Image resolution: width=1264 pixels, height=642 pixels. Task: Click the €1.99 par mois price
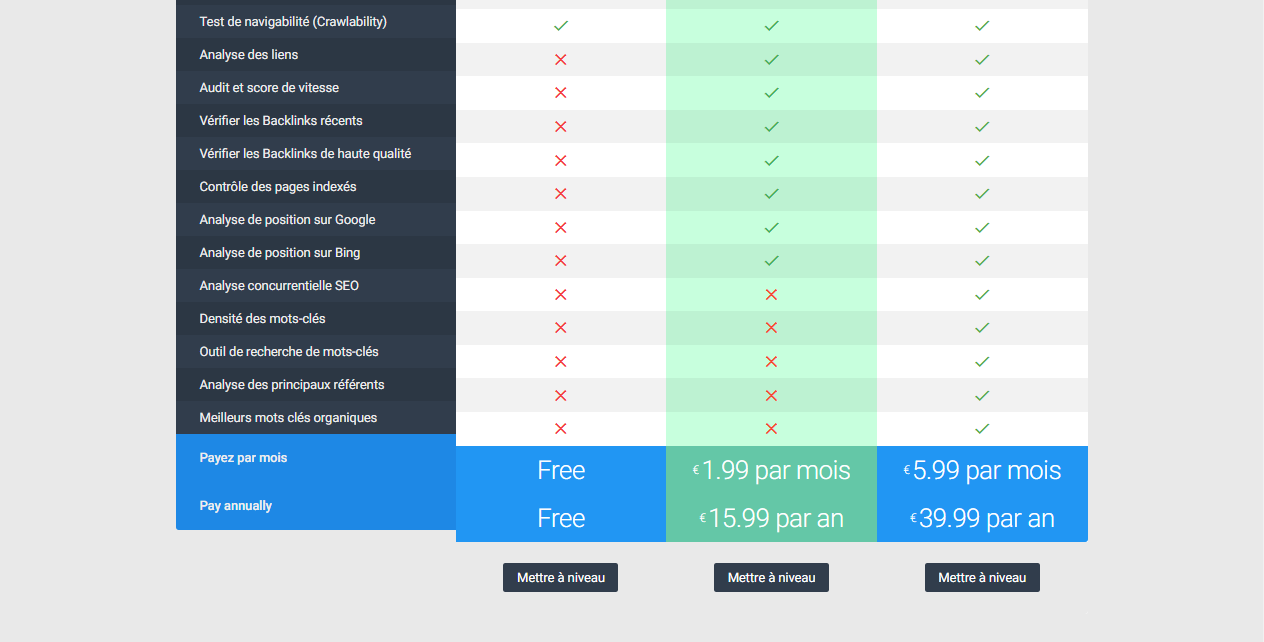point(771,470)
